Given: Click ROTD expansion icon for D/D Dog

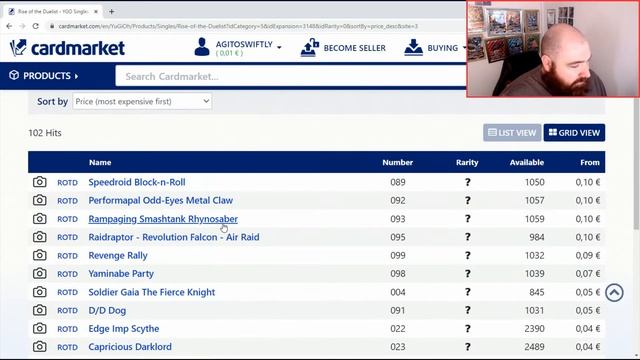Looking at the screenshot, I should (67, 311).
